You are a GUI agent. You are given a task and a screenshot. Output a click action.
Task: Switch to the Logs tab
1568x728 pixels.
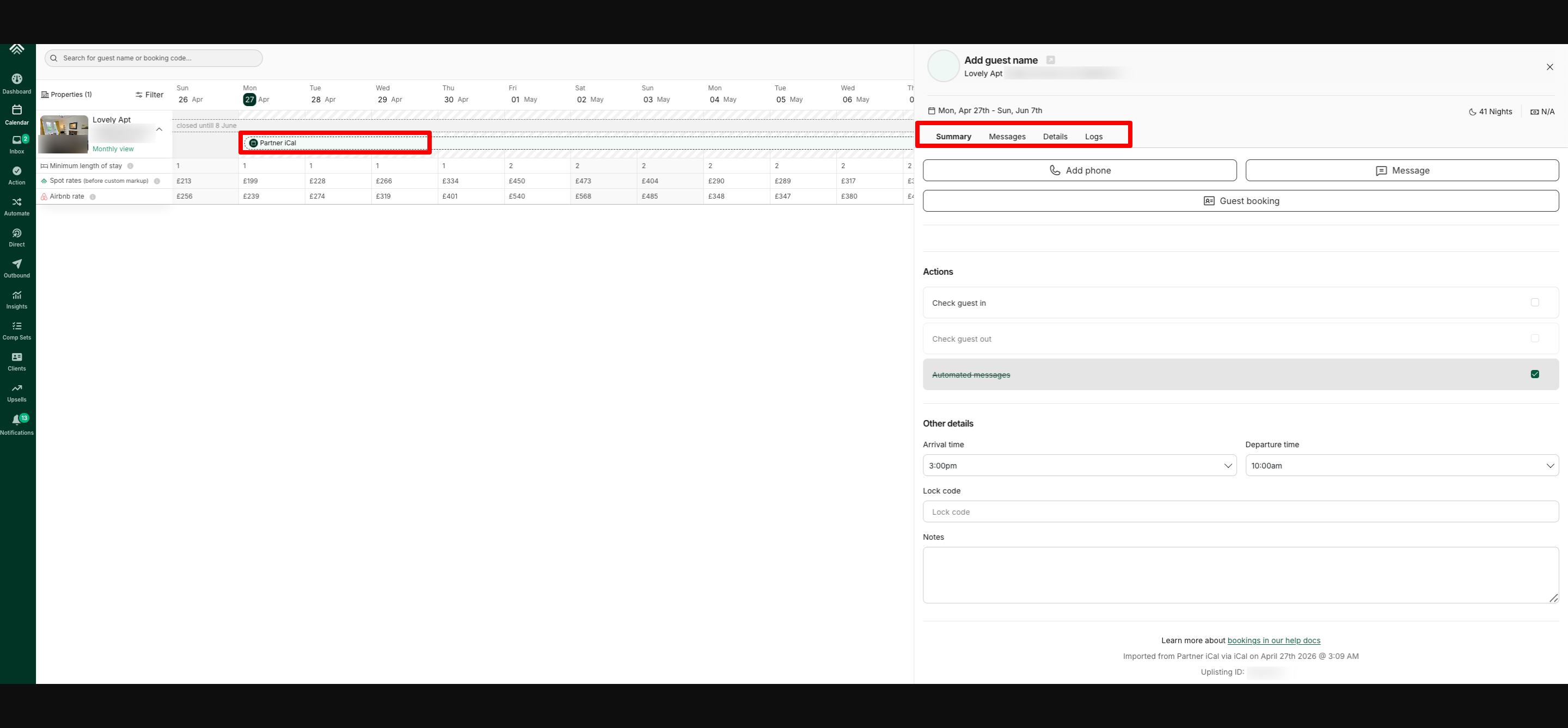1093,137
